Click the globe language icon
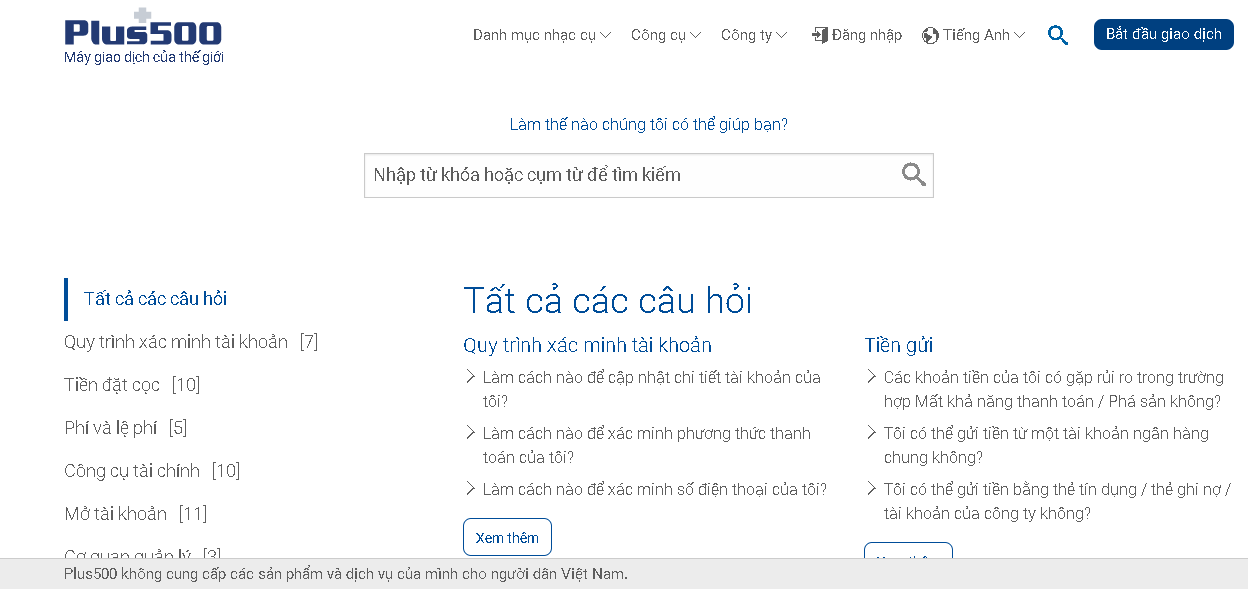 tap(930, 35)
